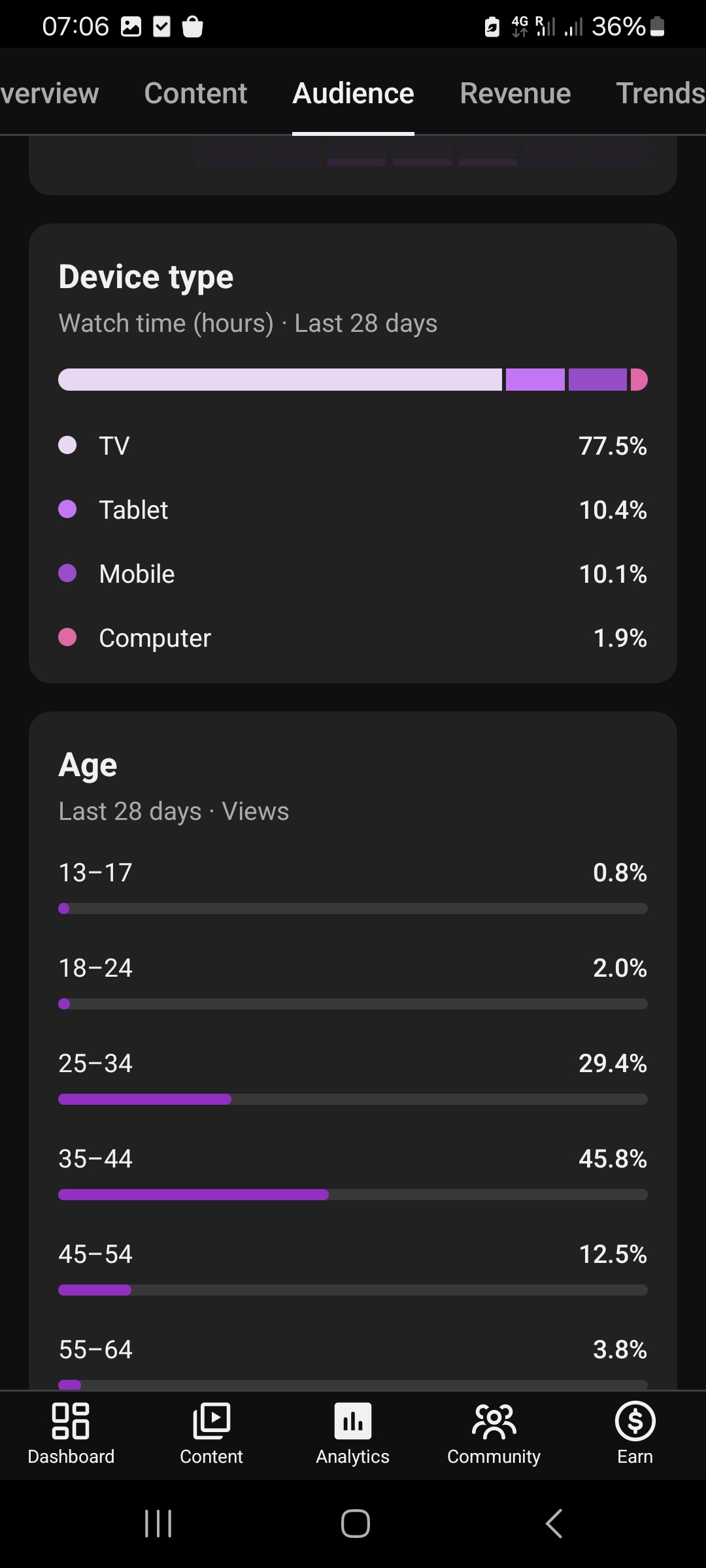Switch to the Trends tab
The height and width of the screenshot is (1568, 706).
660,93
